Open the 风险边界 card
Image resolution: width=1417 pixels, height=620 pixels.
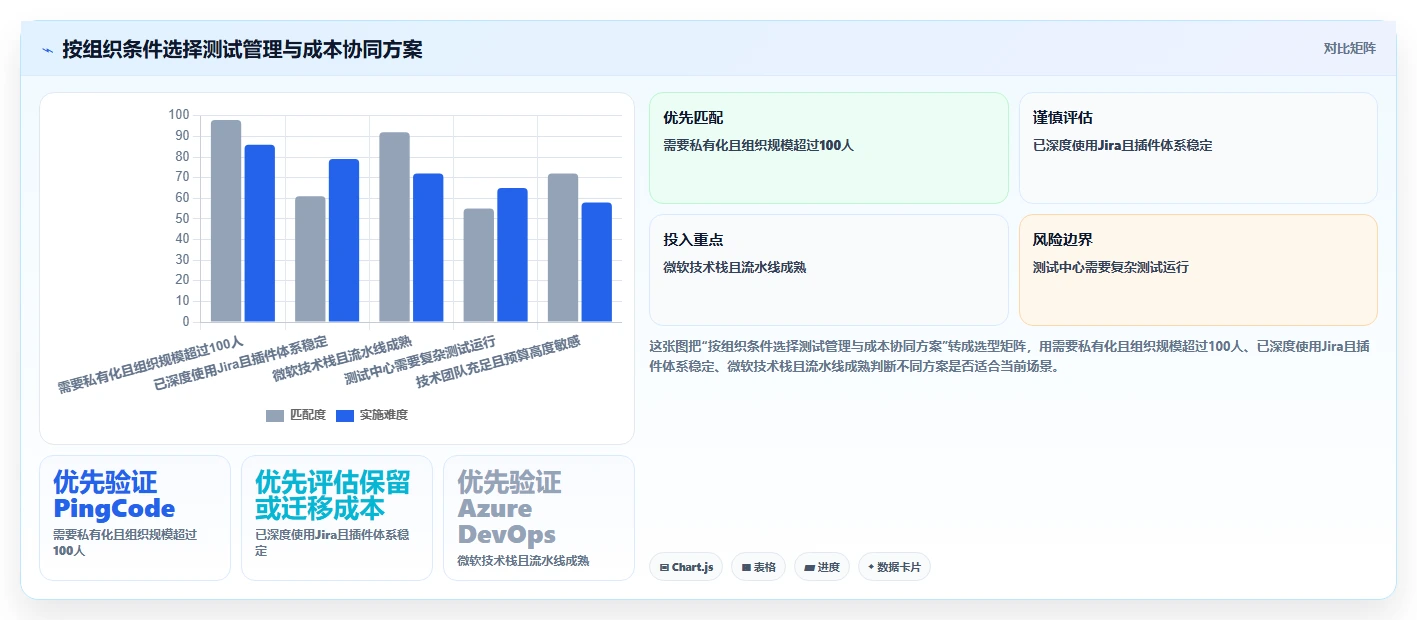click(1198, 270)
